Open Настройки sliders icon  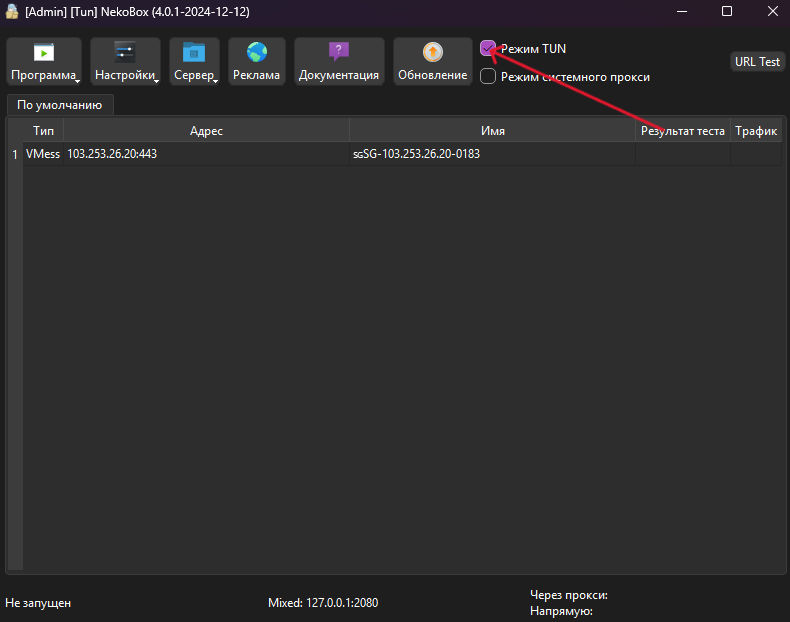coord(124,52)
